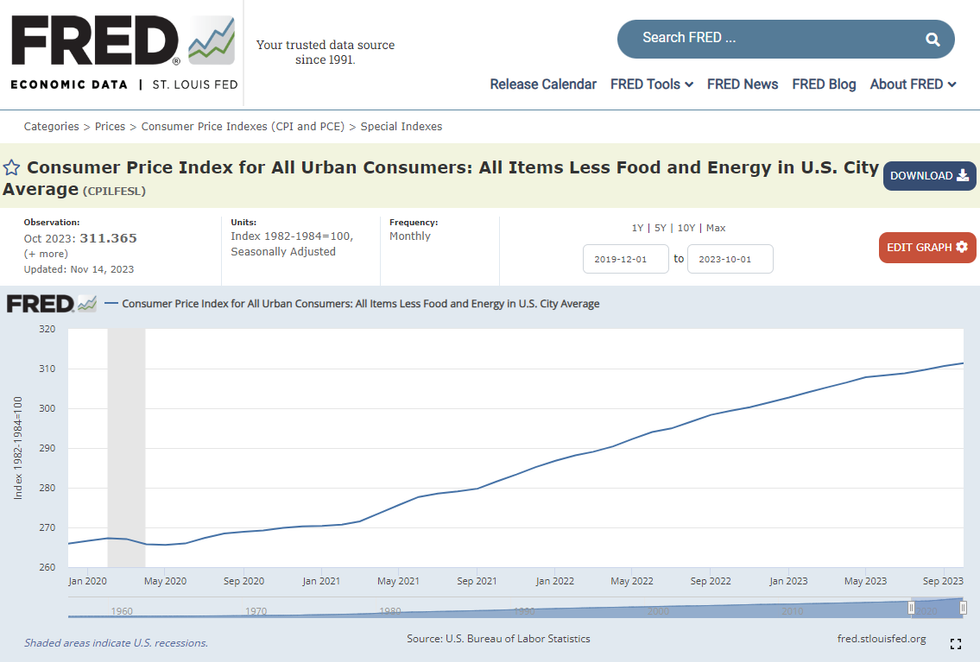Click the right handle of range slider
The width and height of the screenshot is (980, 662).
click(963, 608)
